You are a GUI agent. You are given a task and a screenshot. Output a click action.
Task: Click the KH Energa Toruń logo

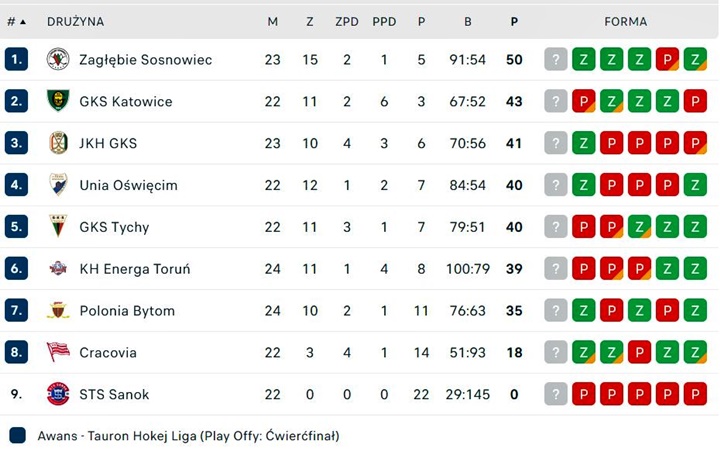tap(58, 269)
